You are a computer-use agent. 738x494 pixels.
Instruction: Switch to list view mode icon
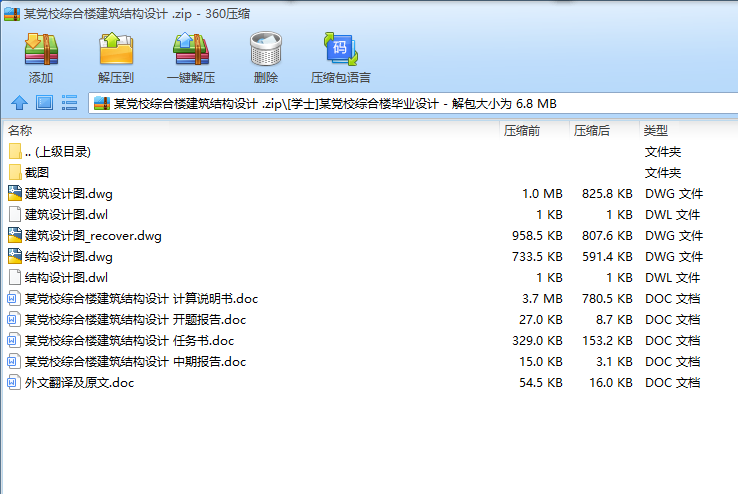(69, 103)
